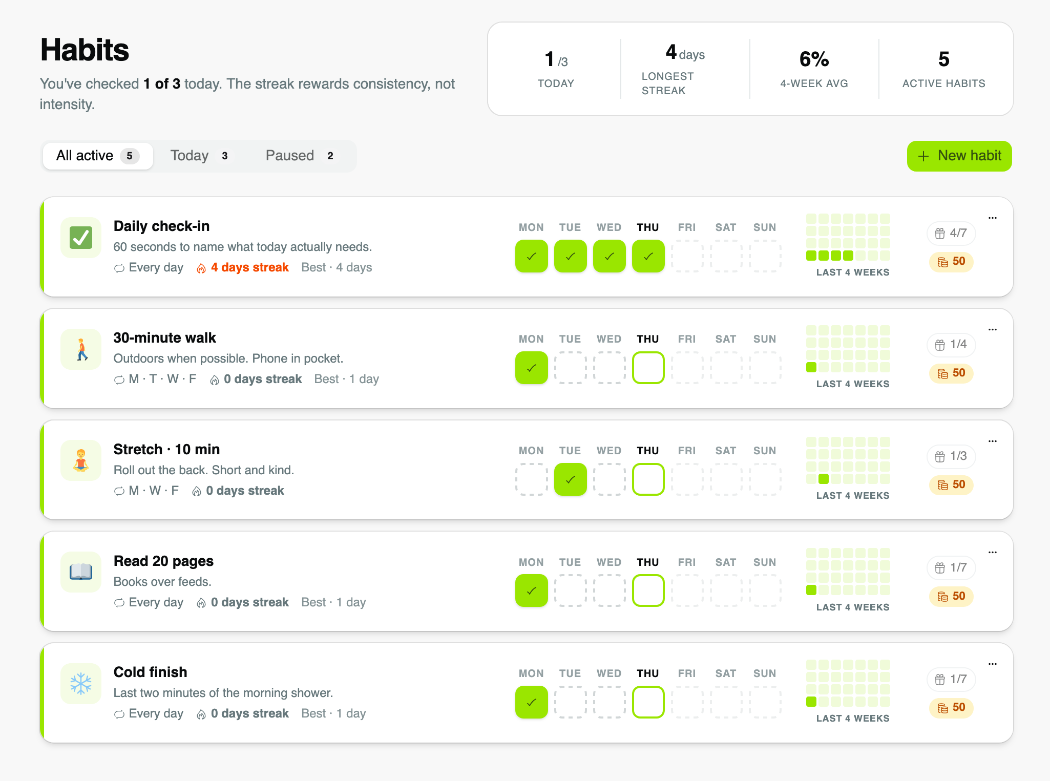
Task: Click the 1/4 weekly count badge on 30-minute walk
Action: [951, 344]
